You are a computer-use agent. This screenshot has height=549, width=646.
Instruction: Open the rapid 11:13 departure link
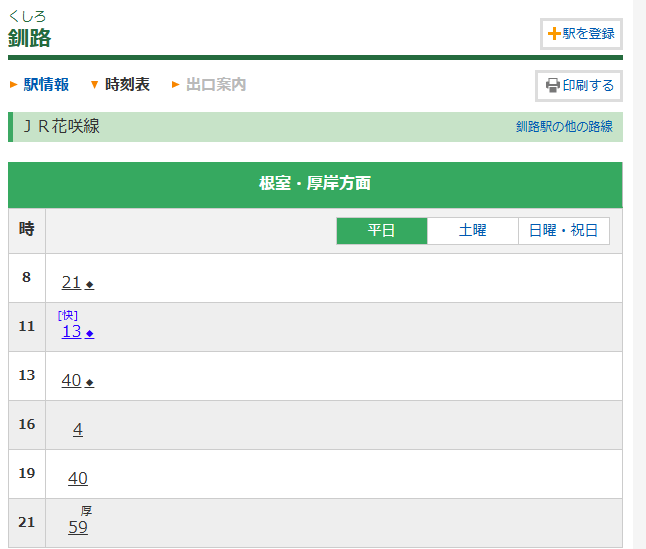(71, 332)
